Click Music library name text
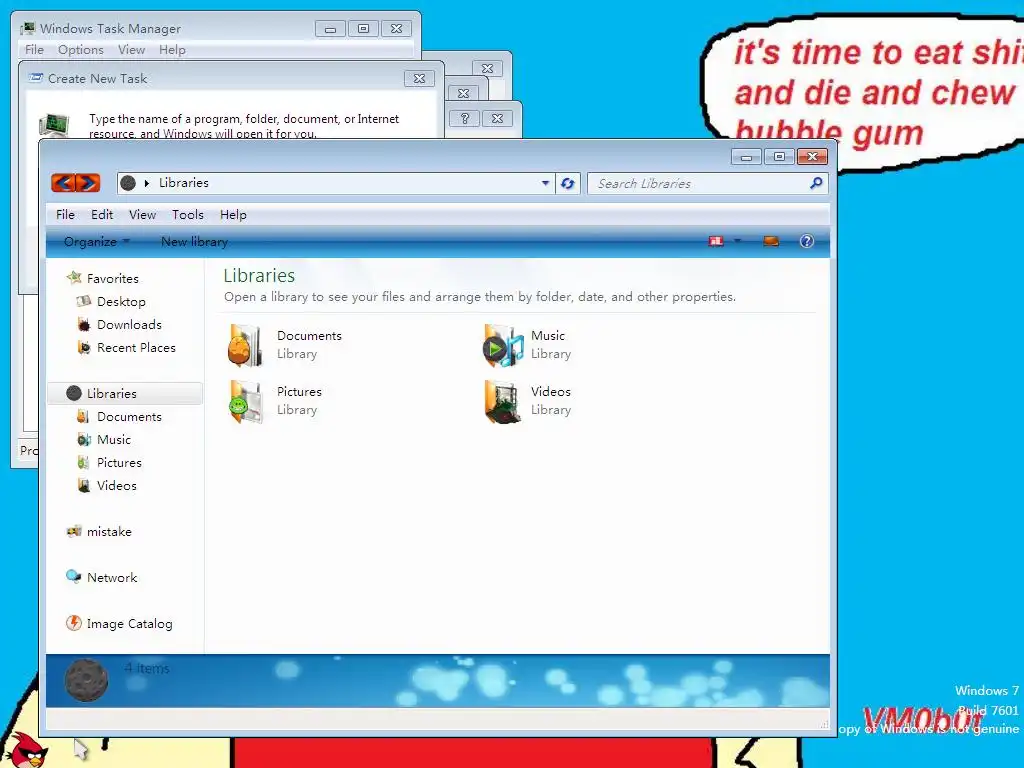1024x768 pixels. tap(547, 336)
